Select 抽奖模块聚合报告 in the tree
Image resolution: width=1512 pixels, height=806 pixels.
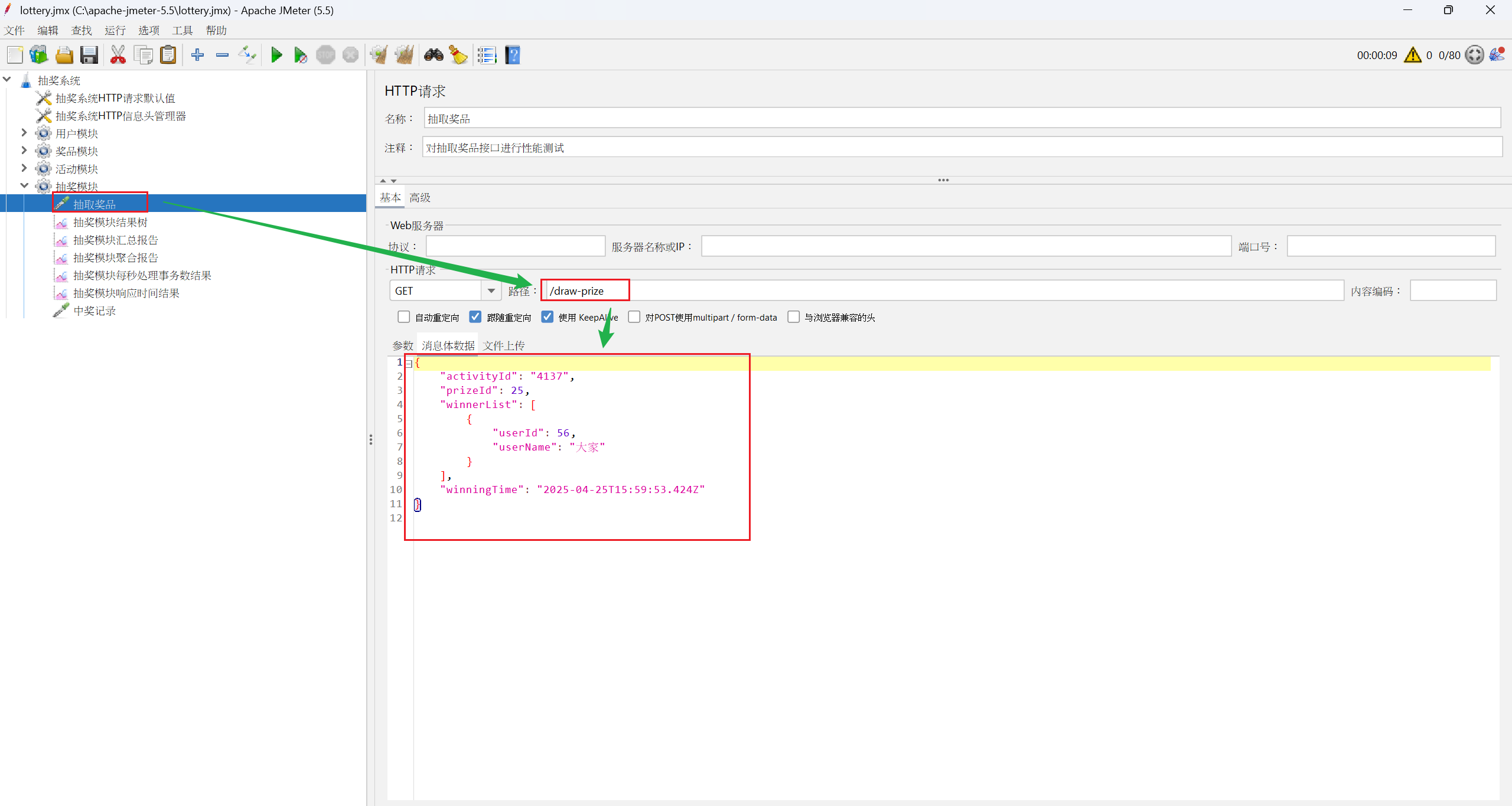coord(115,257)
